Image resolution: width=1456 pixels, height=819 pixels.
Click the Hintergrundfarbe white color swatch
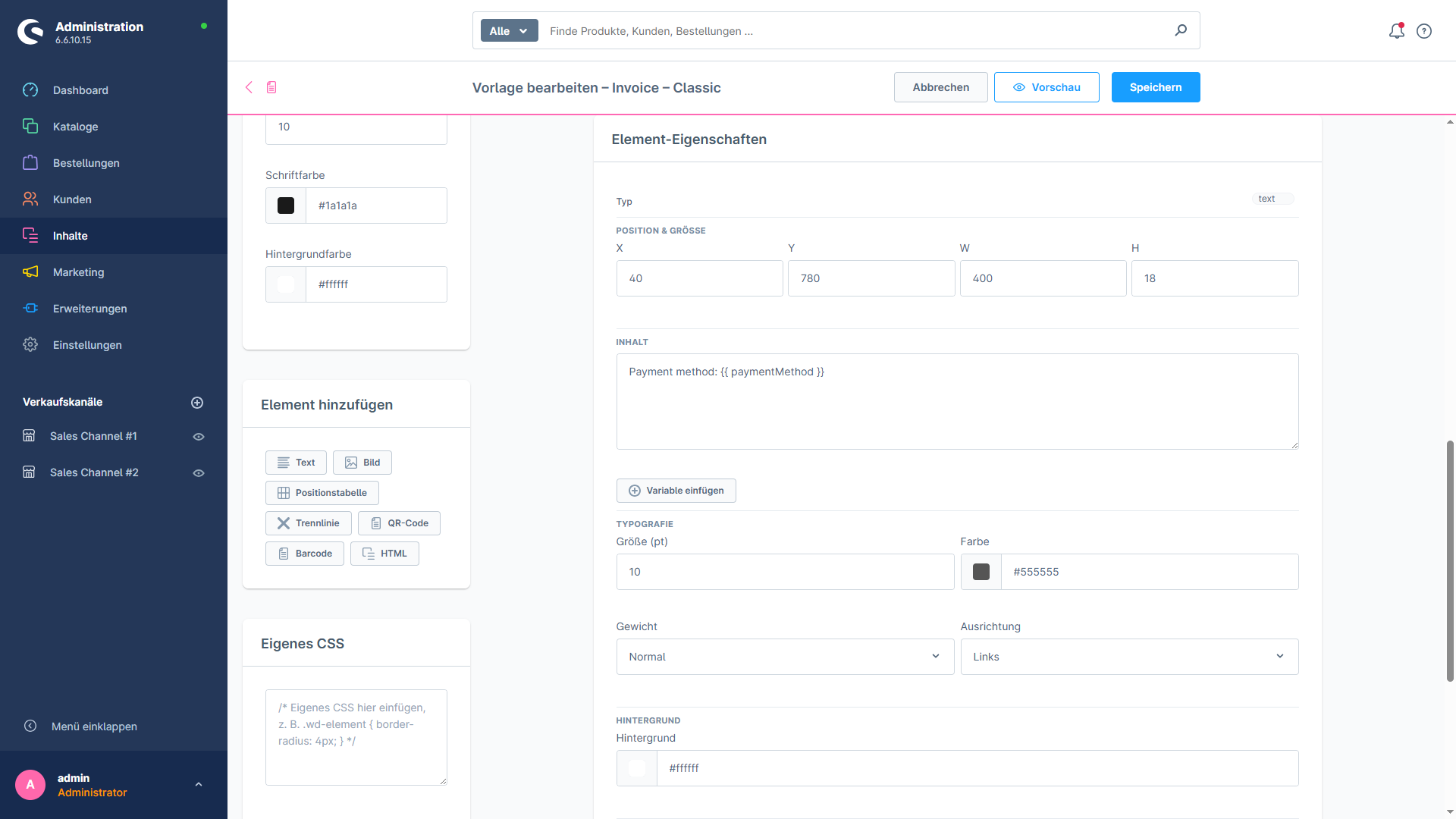point(286,284)
